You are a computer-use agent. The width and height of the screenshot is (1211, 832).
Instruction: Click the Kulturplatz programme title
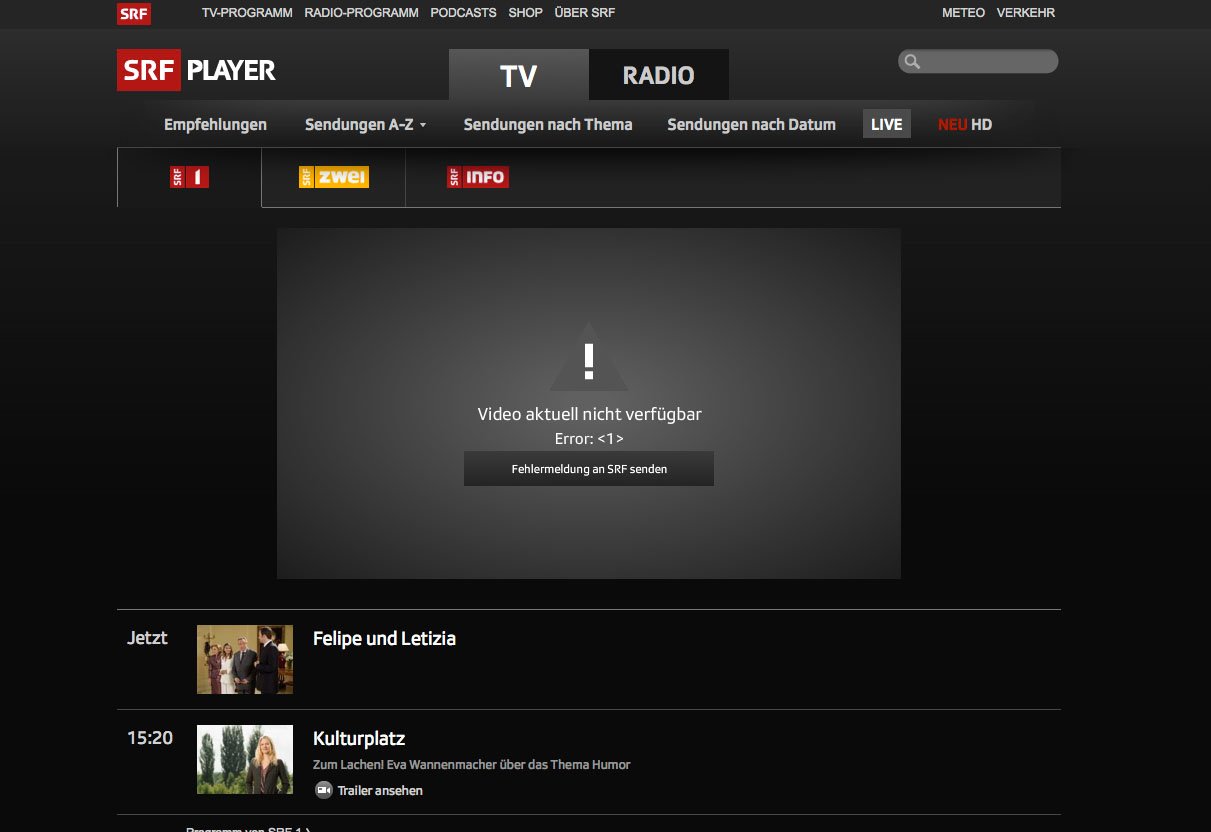359,739
